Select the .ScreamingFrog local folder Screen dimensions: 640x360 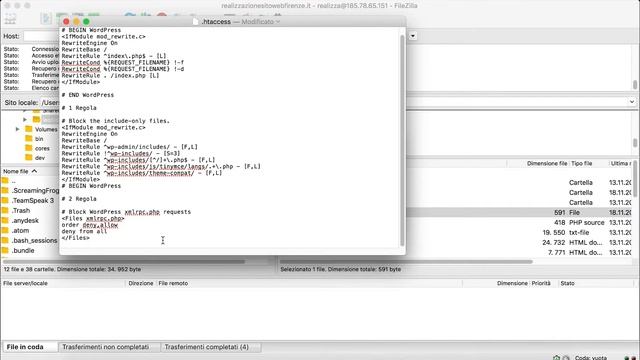(35, 191)
